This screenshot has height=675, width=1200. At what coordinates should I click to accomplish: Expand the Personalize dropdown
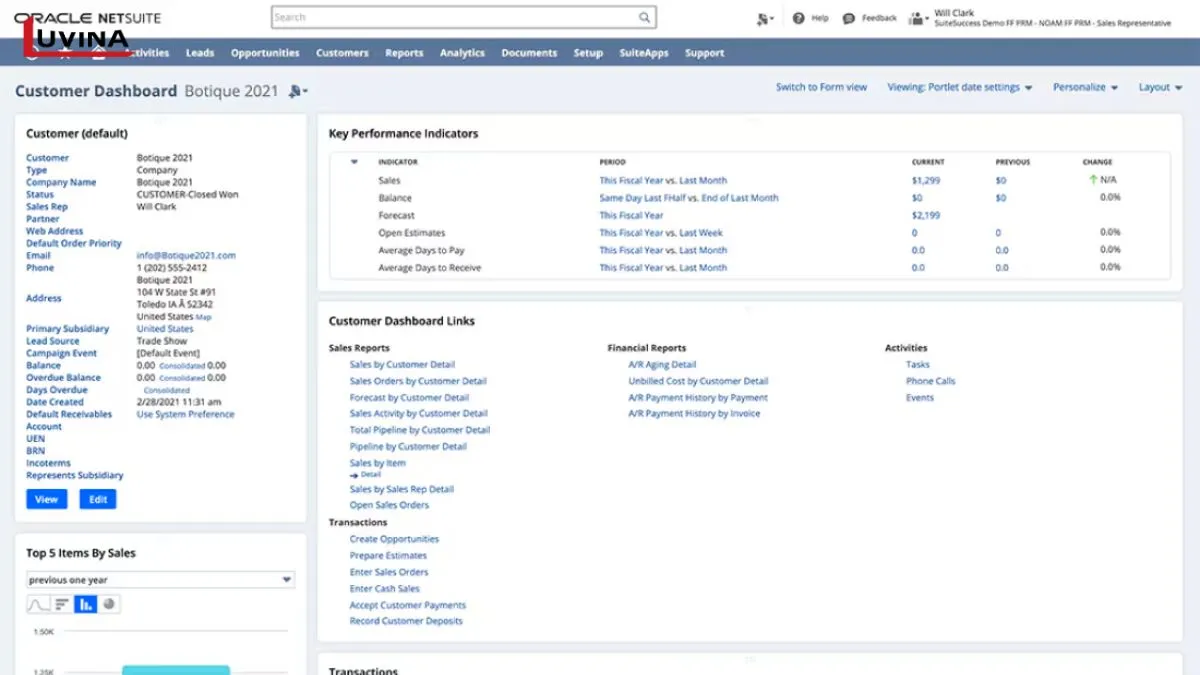pyautogui.click(x=1085, y=88)
